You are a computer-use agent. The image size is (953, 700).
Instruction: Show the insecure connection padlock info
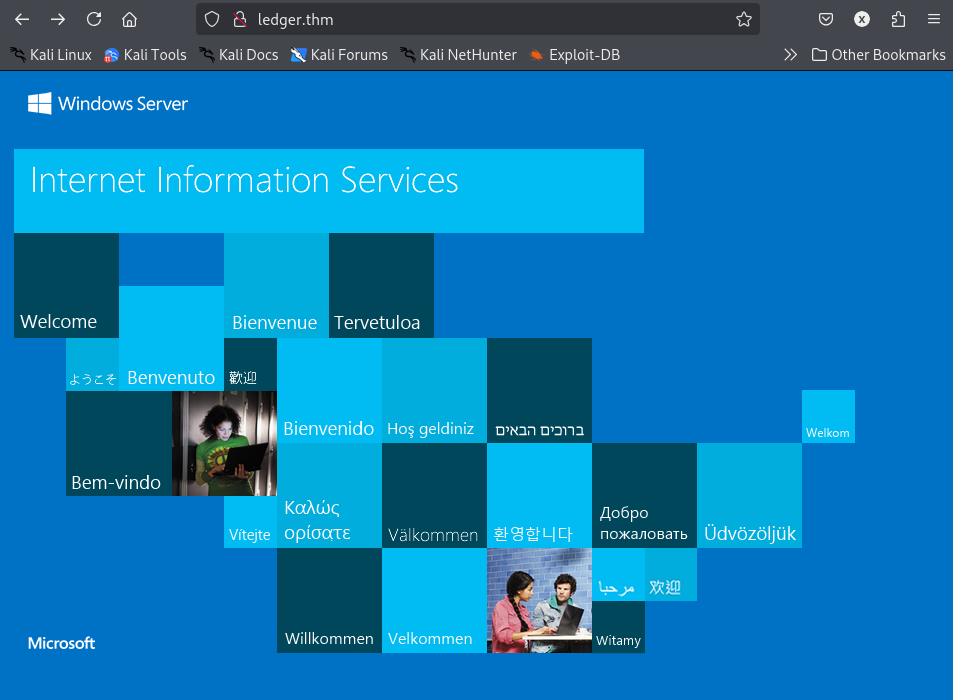click(x=240, y=19)
